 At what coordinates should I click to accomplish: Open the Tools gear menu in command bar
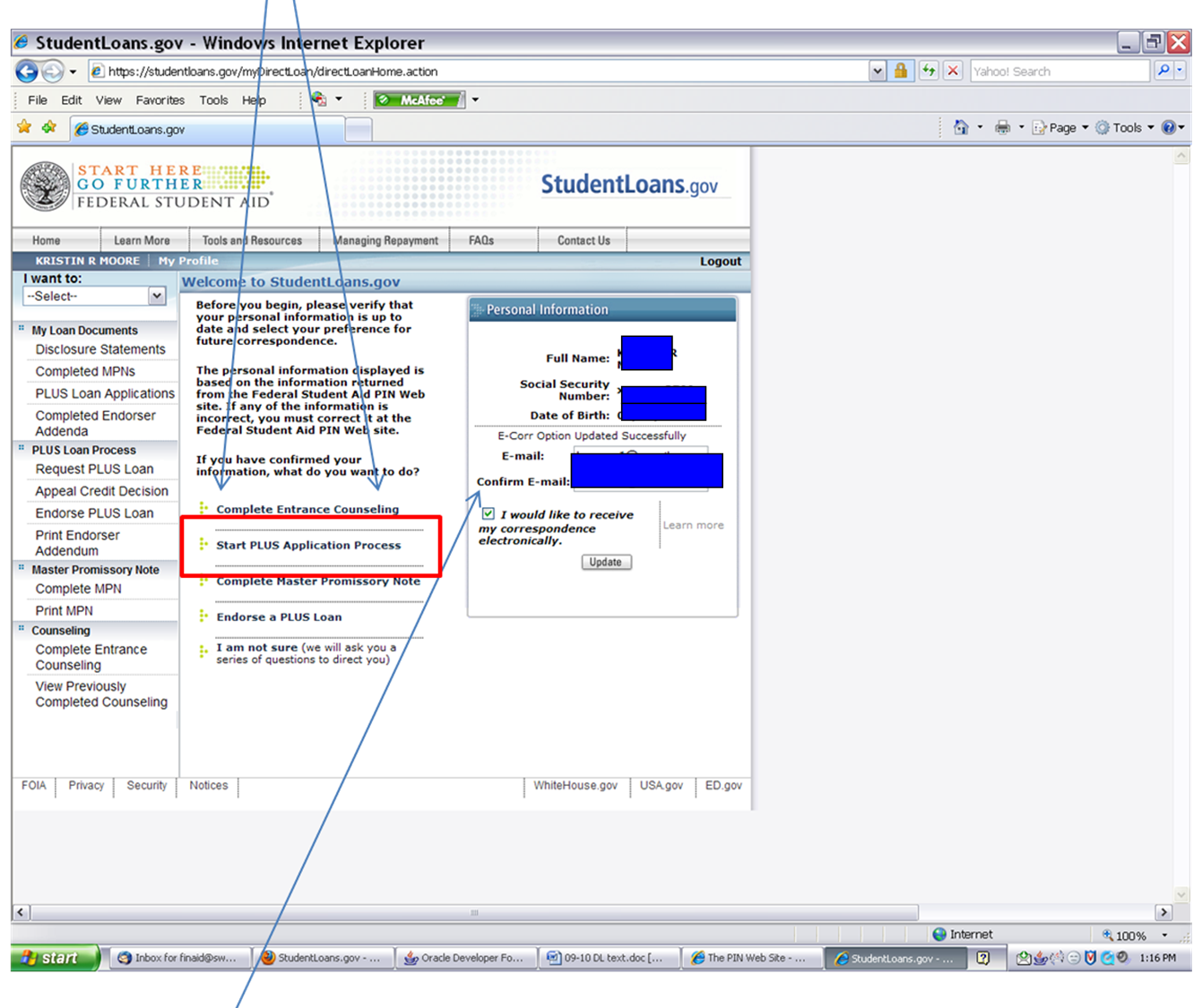(x=1124, y=127)
